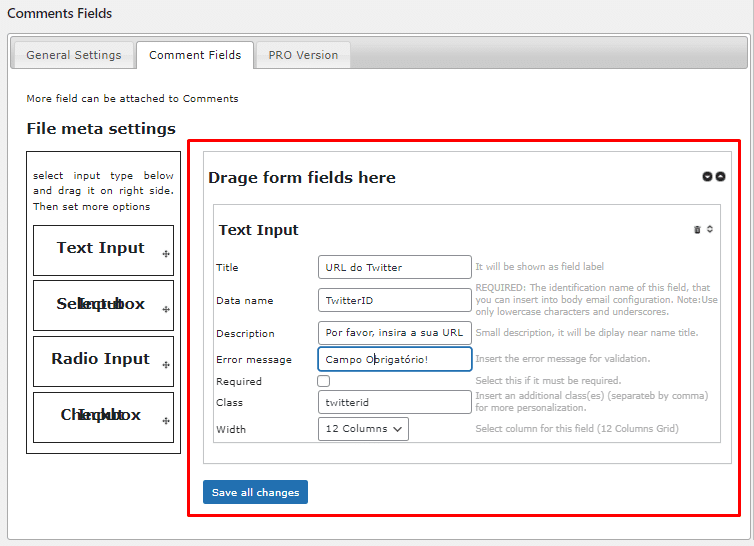Viewport: 754px width, 546px height.
Task: Click the Class input containing twitterid
Action: point(394,402)
